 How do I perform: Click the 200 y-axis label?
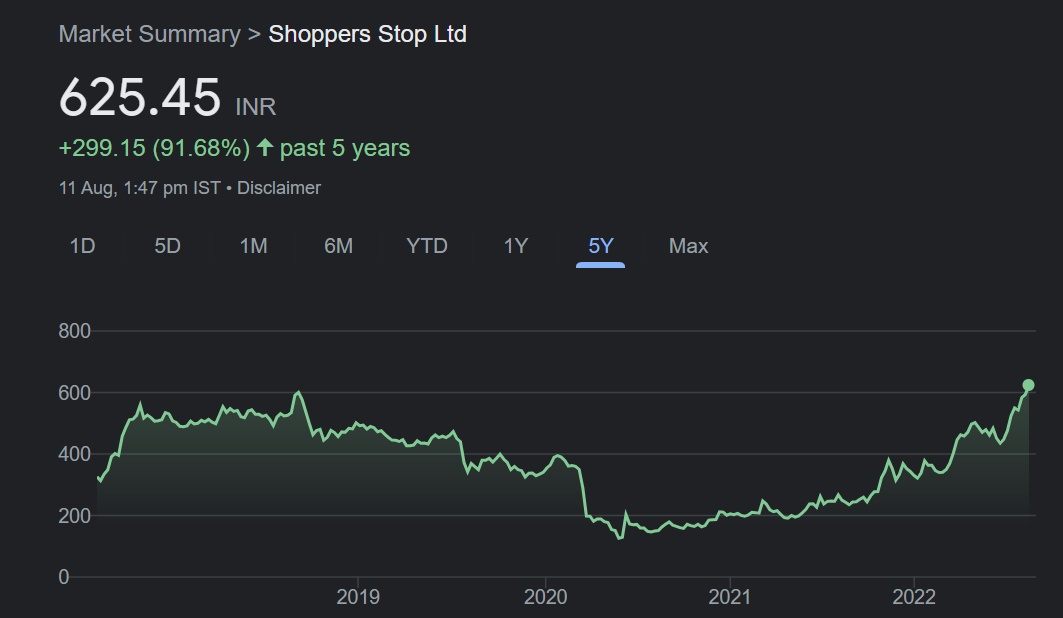coord(75,516)
